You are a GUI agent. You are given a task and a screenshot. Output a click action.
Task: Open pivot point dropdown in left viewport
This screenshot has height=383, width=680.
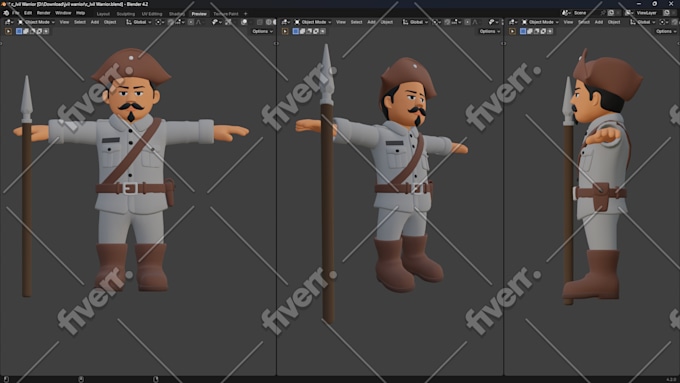click(160, 22)
